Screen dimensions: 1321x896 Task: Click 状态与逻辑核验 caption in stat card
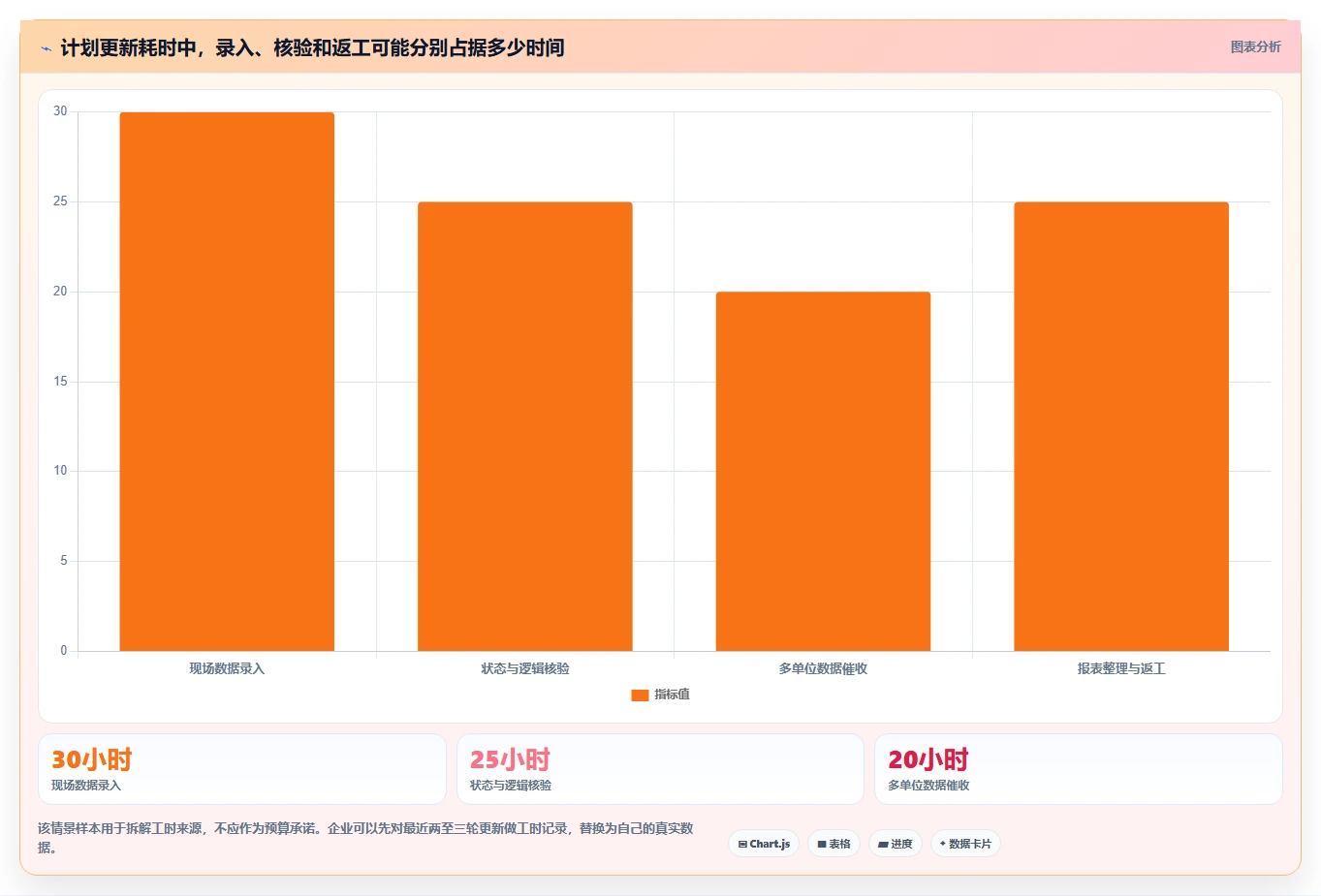(511, 786)
